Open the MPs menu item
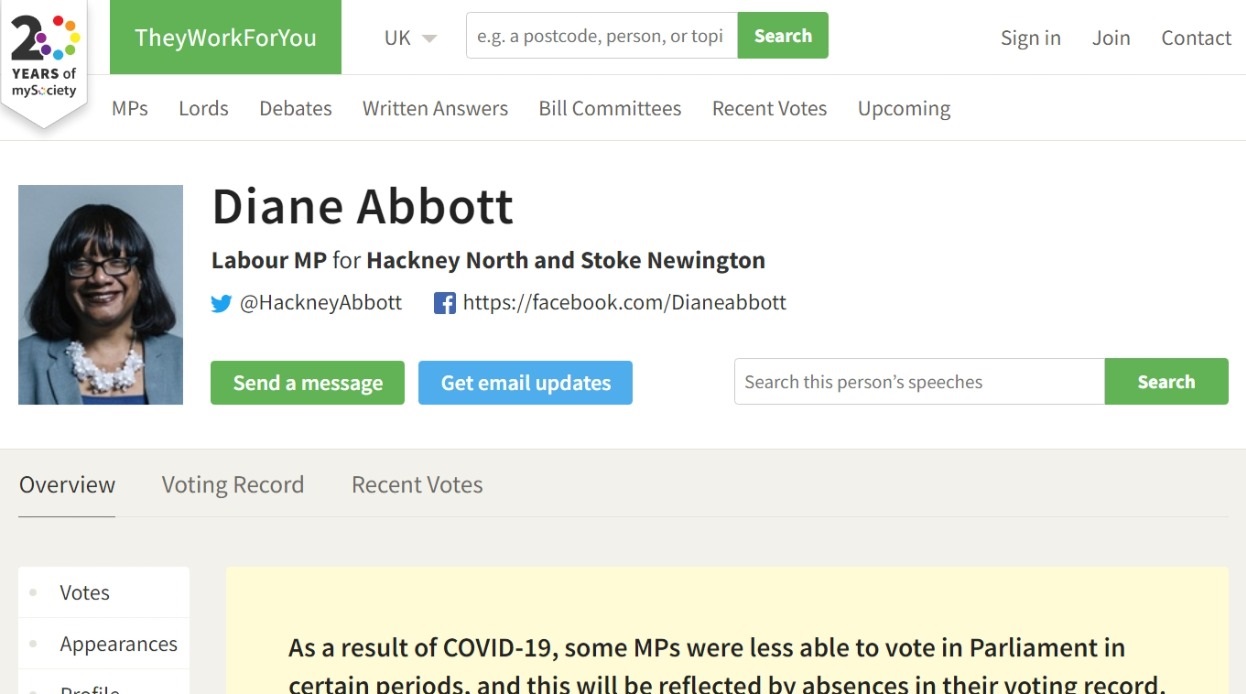Image resolution: width=1246 pixels, height=694 pixels. [x=130, y=108]
